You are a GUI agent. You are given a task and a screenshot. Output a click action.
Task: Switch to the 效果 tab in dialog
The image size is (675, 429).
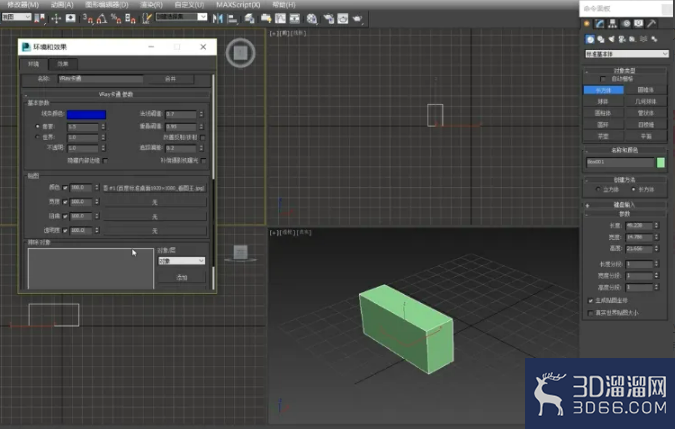pos(63,64)
